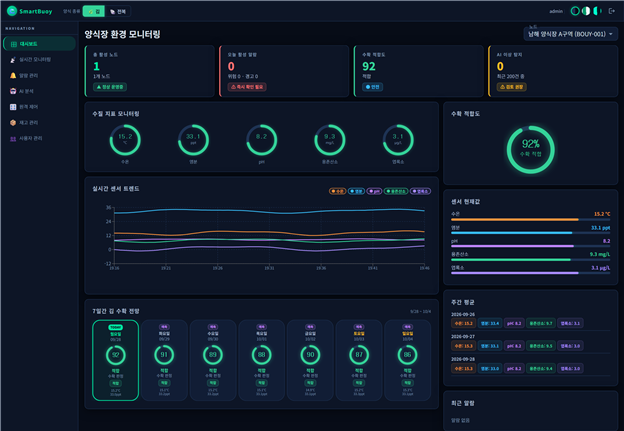Screen dimensions: 624x431
Task: Select the half-white circle theme icon
Action: [586, 11]
